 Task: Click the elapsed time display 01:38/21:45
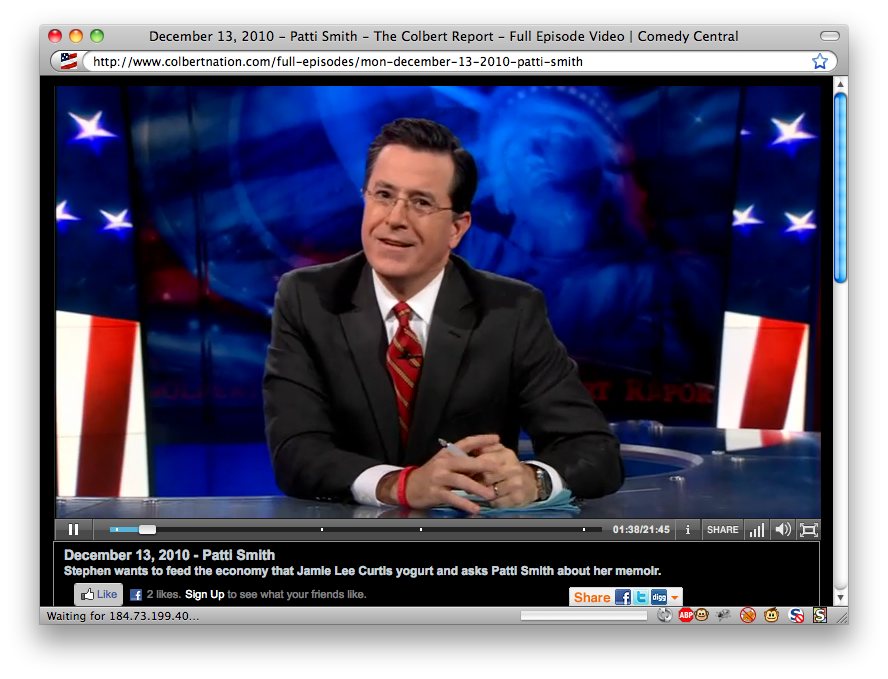tap(641, 529)
